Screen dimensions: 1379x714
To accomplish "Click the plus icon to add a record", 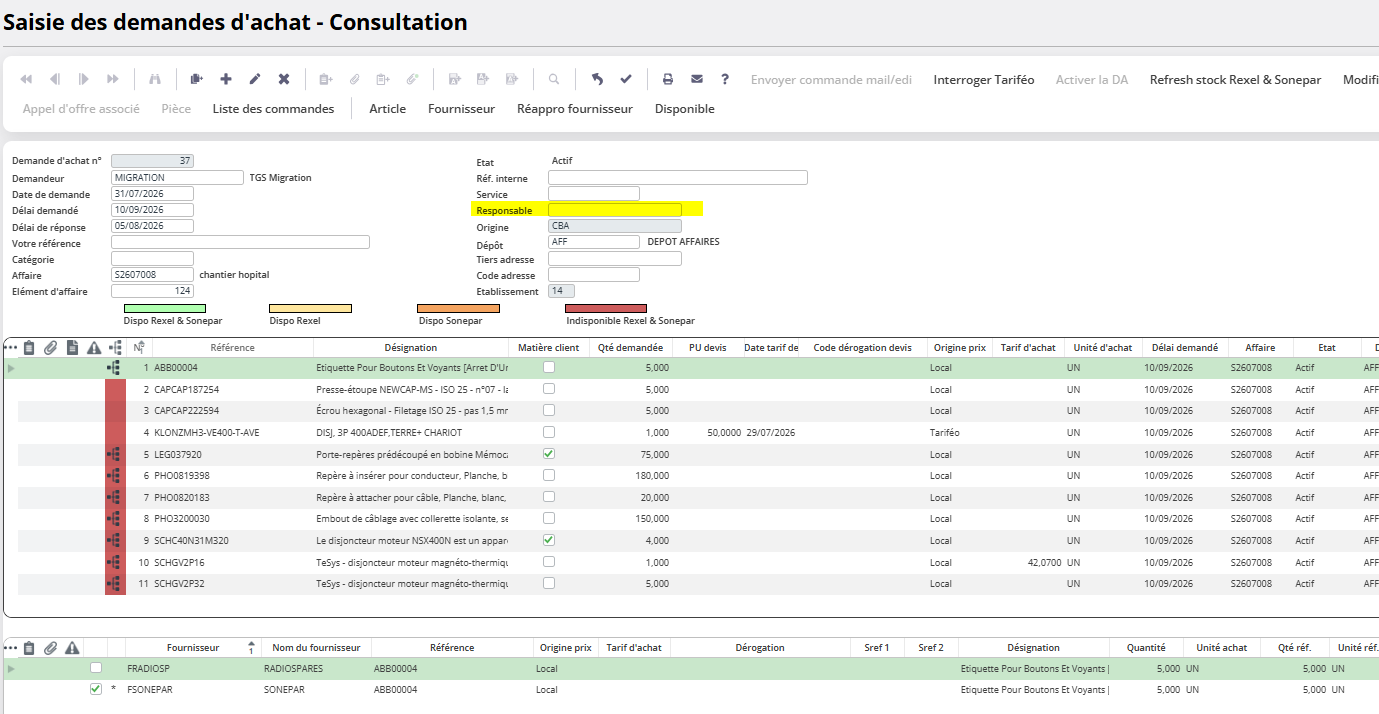I will [226, 79].
